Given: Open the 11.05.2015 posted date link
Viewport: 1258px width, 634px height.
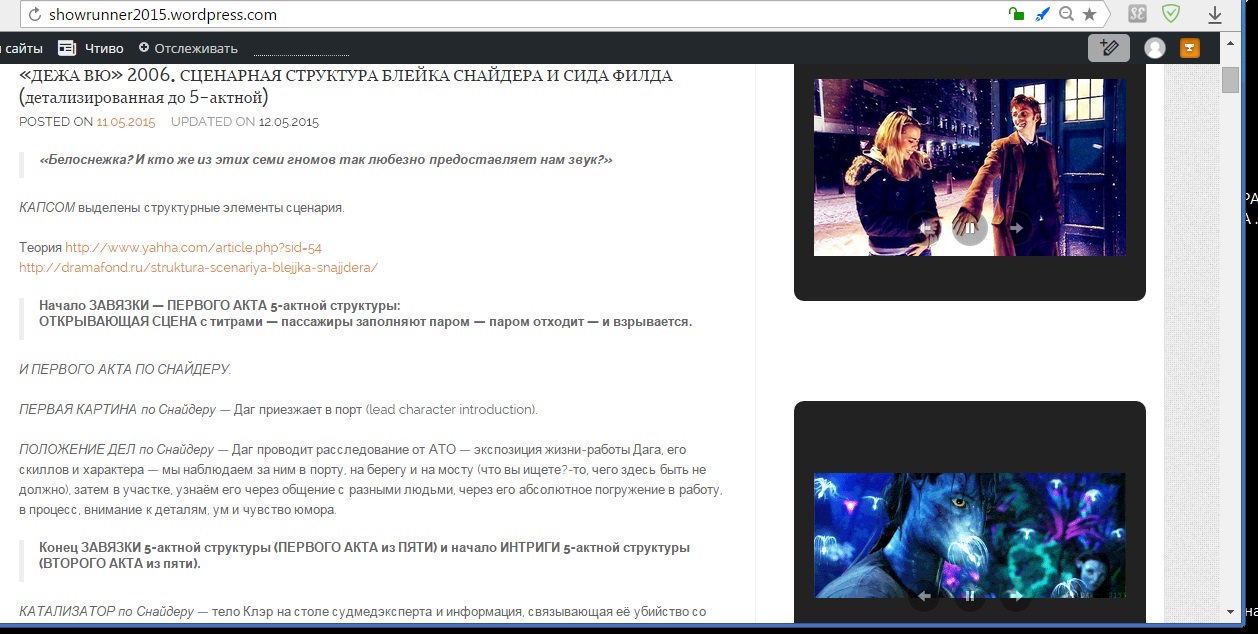Looking at the screenshot, I should tap(126, 122).
